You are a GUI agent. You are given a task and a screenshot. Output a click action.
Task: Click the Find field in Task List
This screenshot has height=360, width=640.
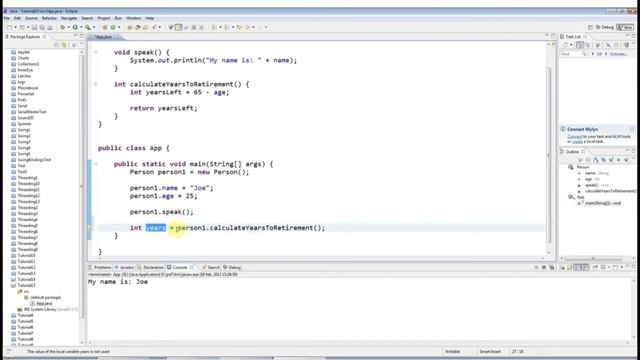tap(573, 54)
